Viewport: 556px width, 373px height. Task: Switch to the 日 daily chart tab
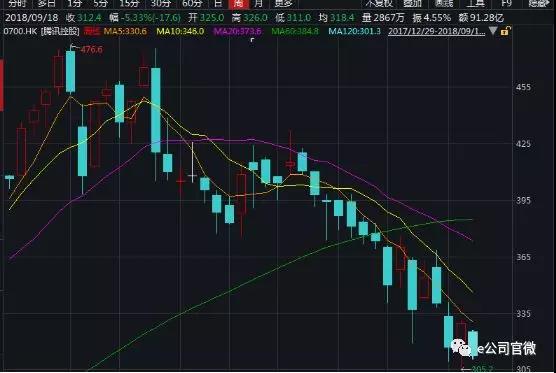click(x=218, y=3)
